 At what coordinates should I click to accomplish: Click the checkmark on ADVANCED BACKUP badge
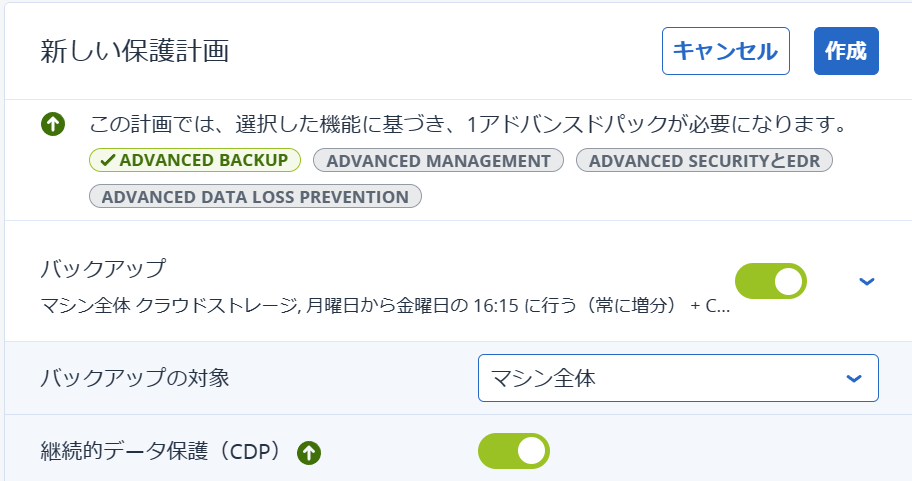coord(108,161)
